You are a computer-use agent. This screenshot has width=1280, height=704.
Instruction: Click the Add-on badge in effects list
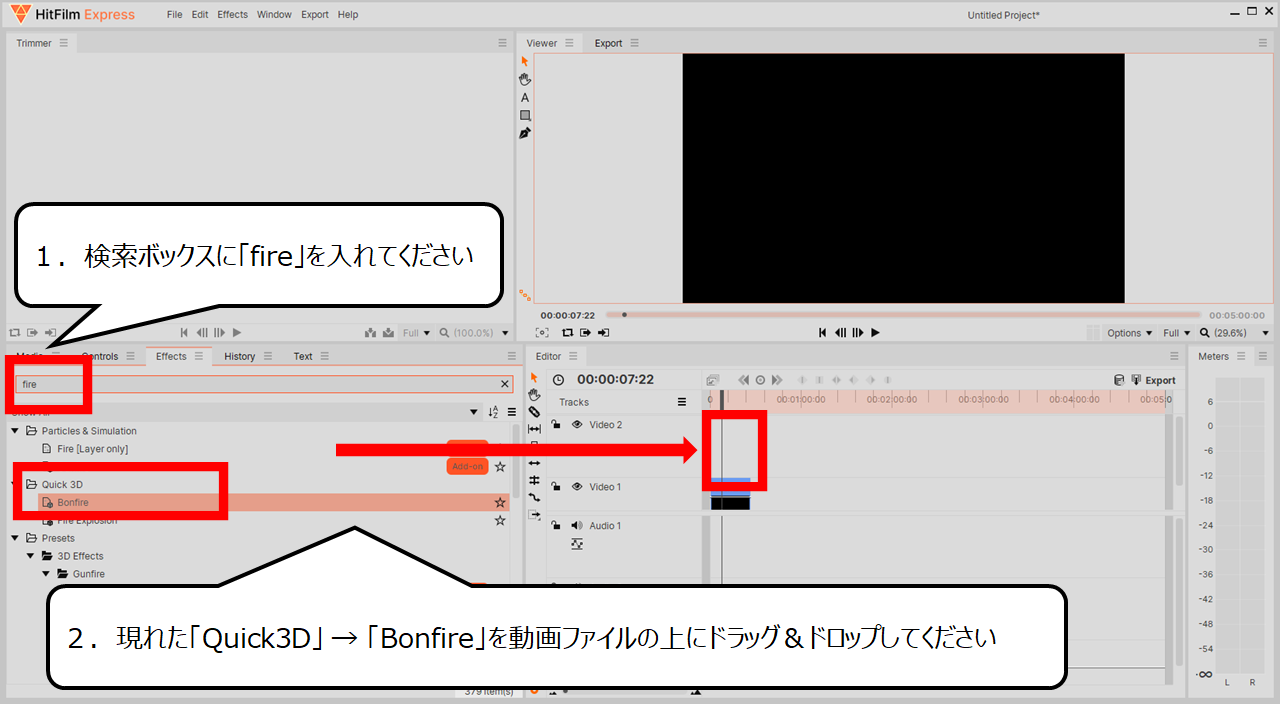click(467, 466)
